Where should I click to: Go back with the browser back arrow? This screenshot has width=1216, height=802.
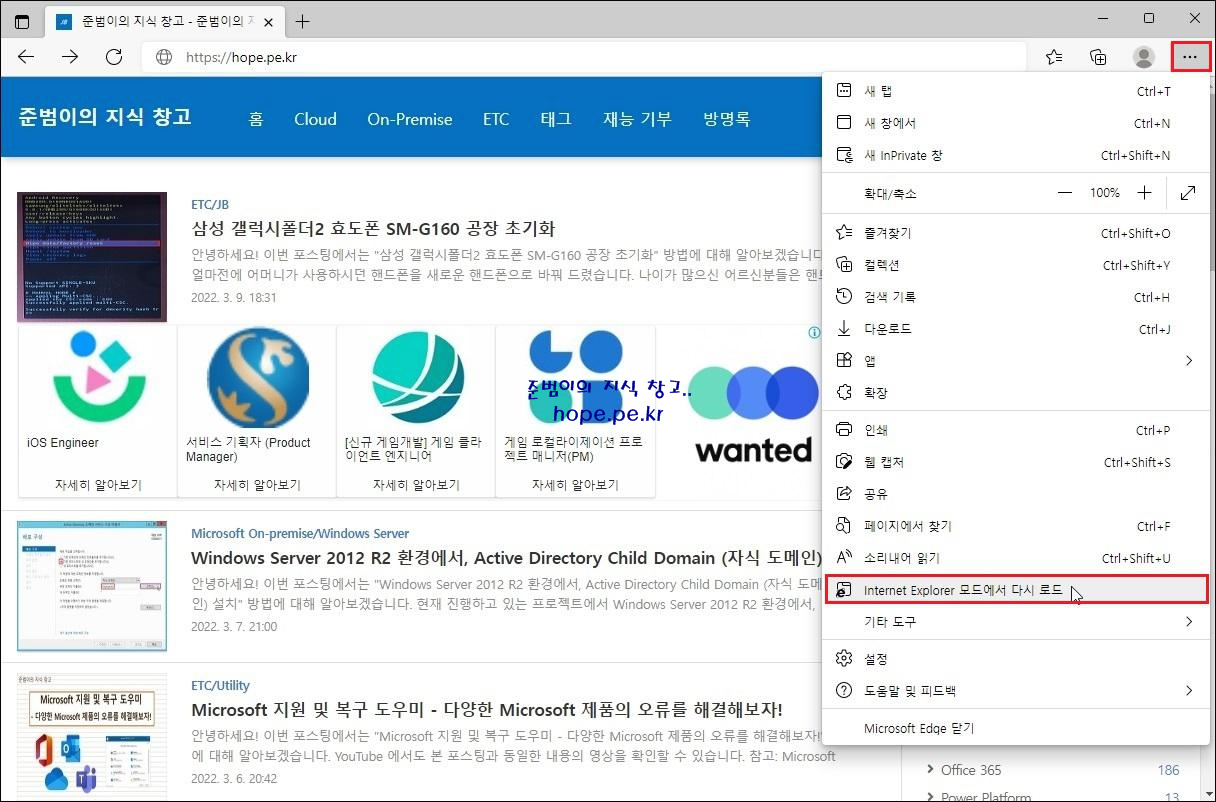(x=27, y=57)
